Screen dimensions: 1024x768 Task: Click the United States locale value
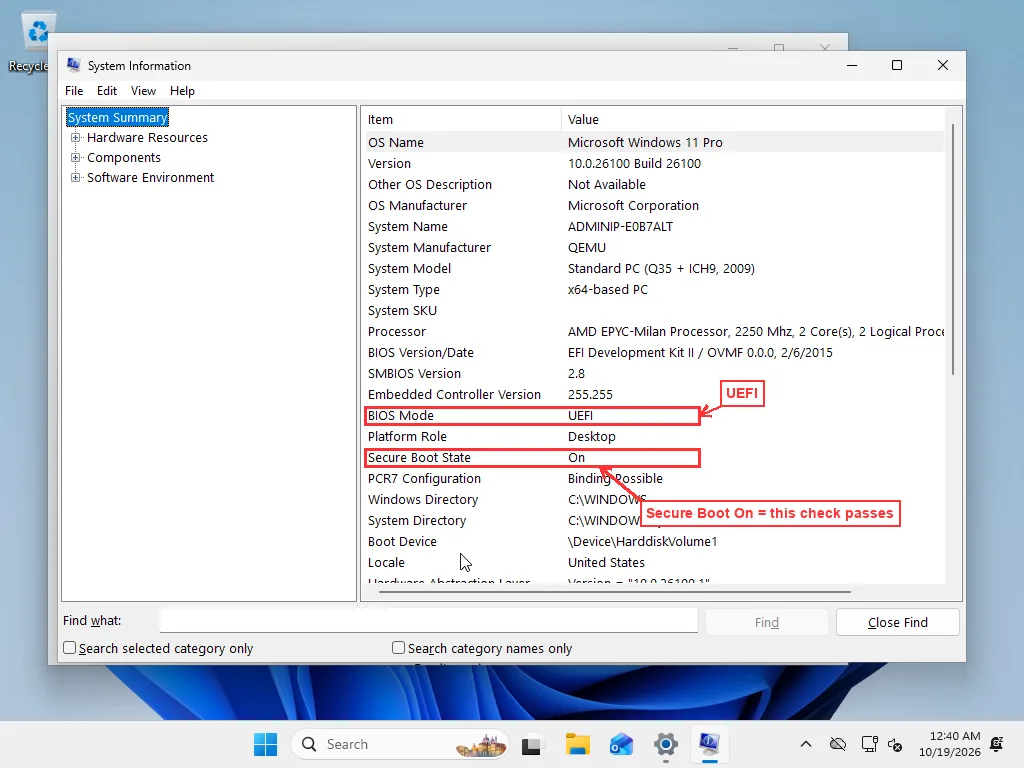(606, 562)
